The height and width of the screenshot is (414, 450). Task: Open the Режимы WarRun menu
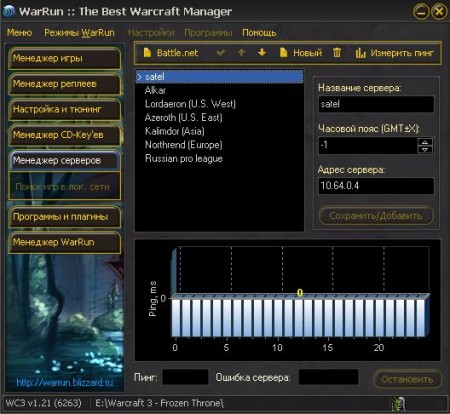coord(79,33)
